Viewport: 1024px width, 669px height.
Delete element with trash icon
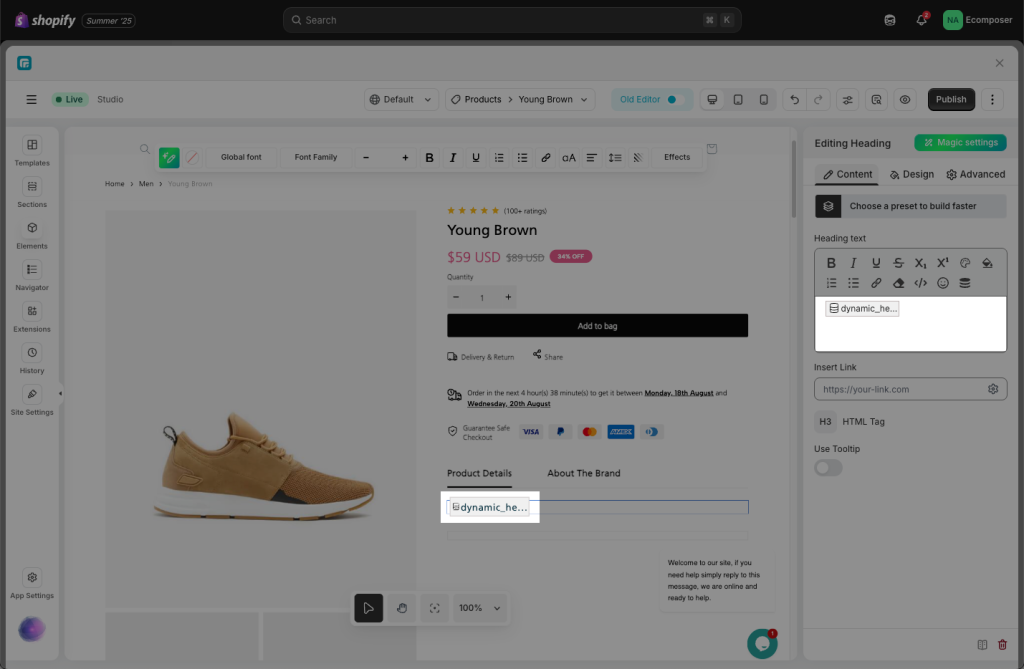(1002, 645)
